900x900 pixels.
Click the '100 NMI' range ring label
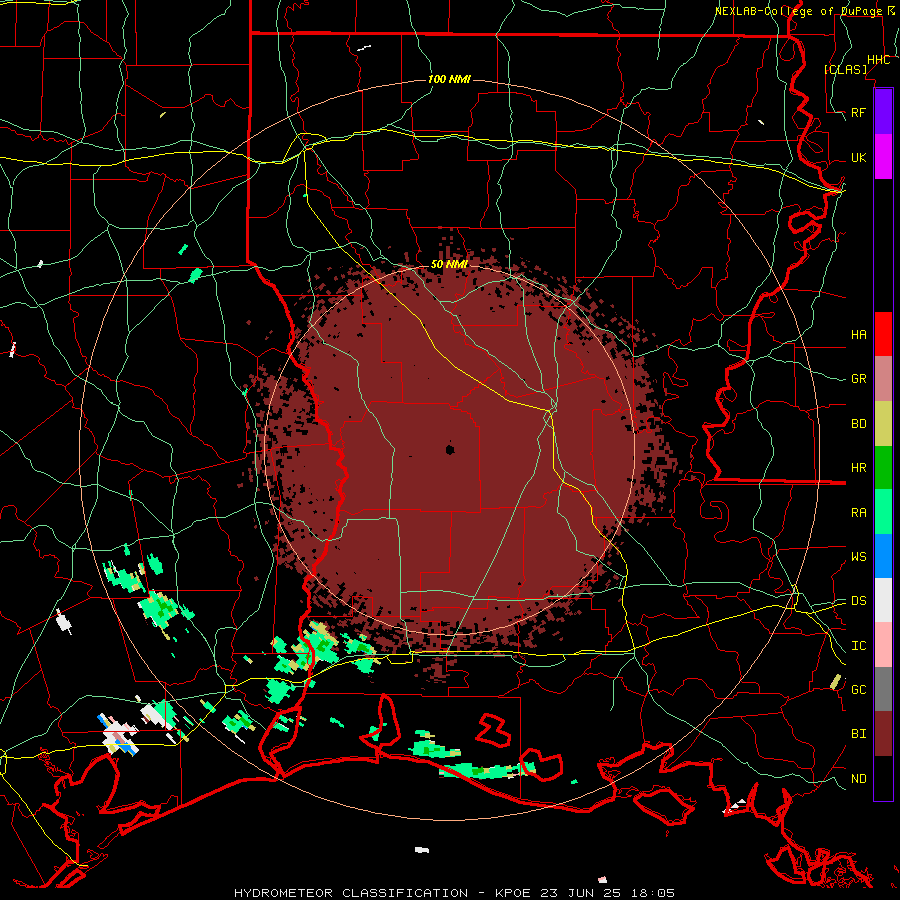pyautogui.click(x=449, y=79)
